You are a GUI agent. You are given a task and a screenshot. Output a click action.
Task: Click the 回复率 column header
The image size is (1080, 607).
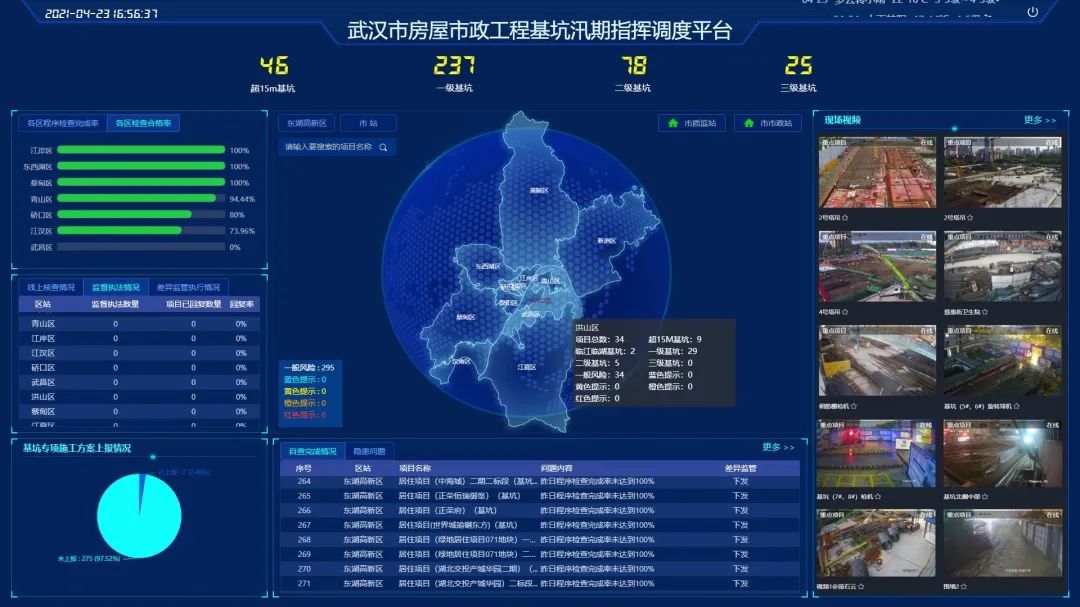(241, 304)
